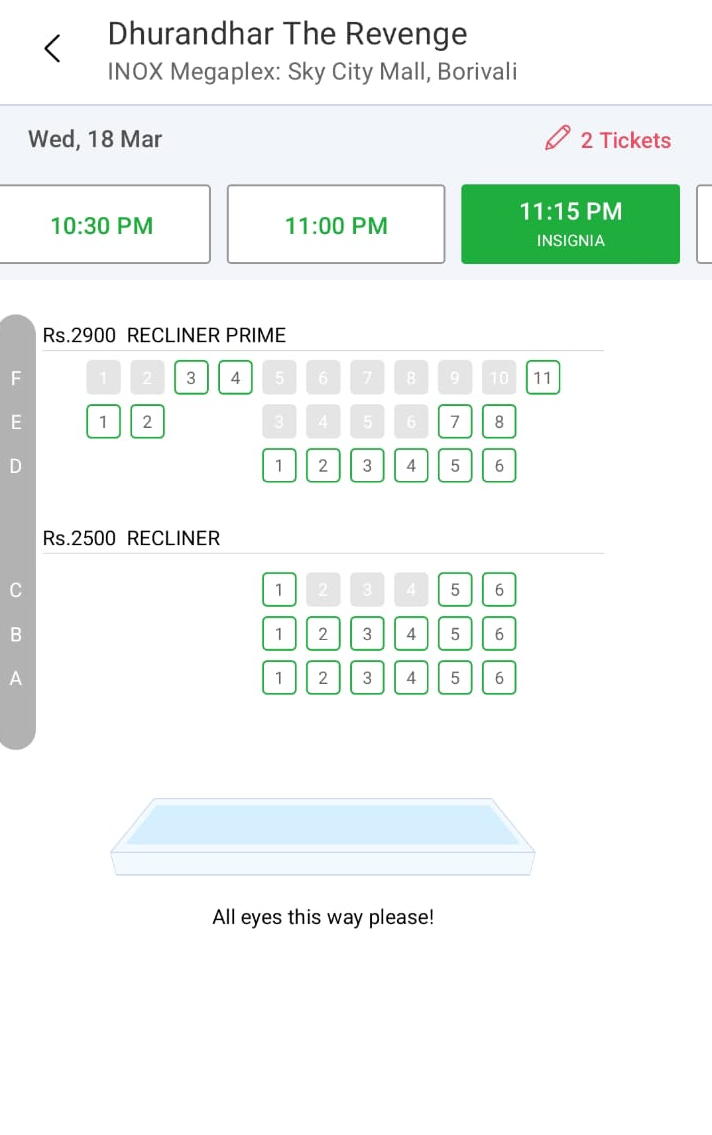This screenshot has width=712, height=1135.
Task: Switch to the 11:00 PM showtime
Action: click(x=336, y=225)
